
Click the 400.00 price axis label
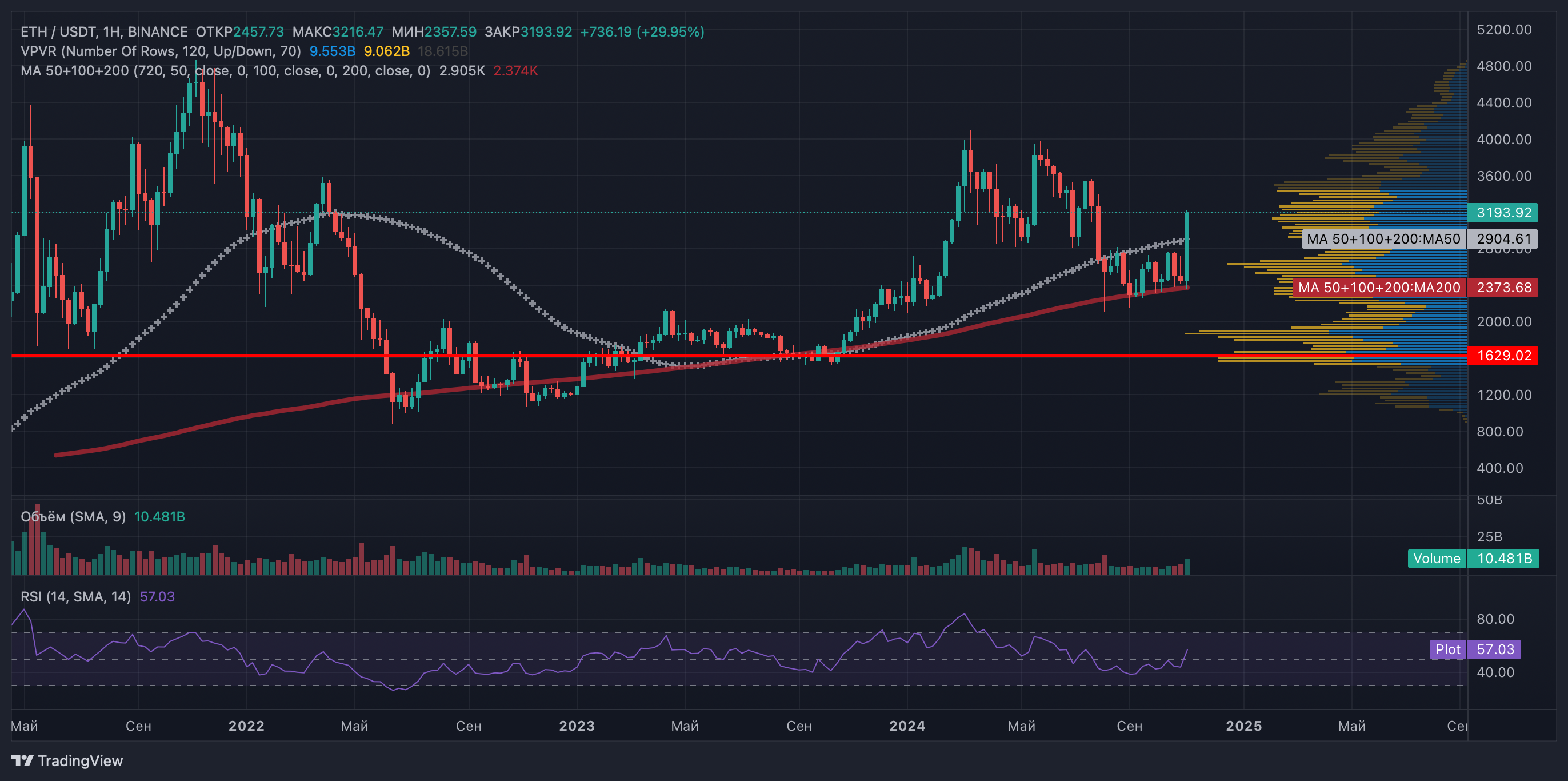click(1499, 468)
